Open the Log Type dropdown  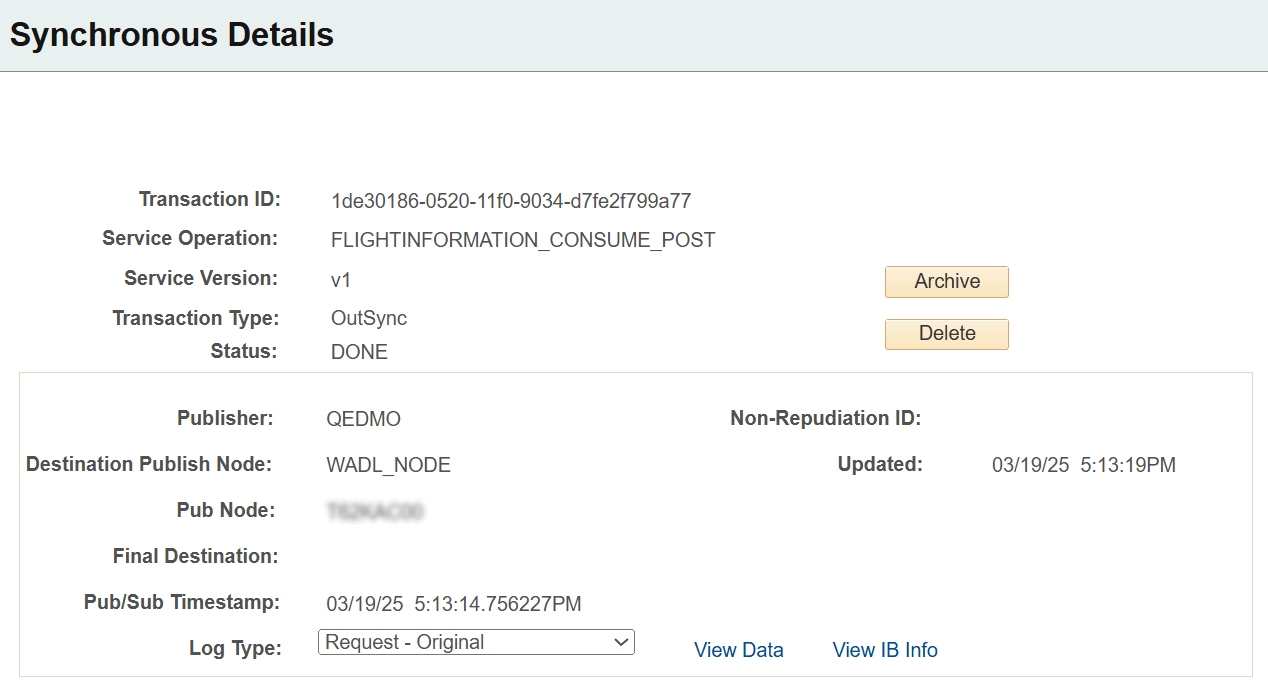475,642
